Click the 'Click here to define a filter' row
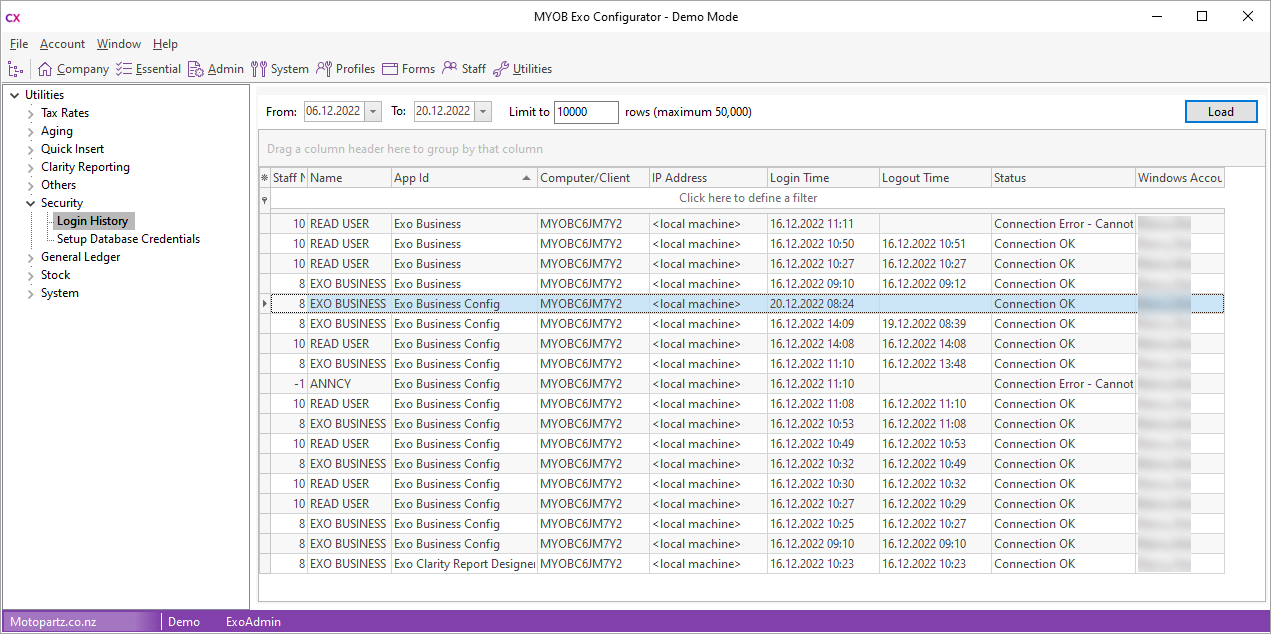Screen dimensions: 1271x634 748,198
